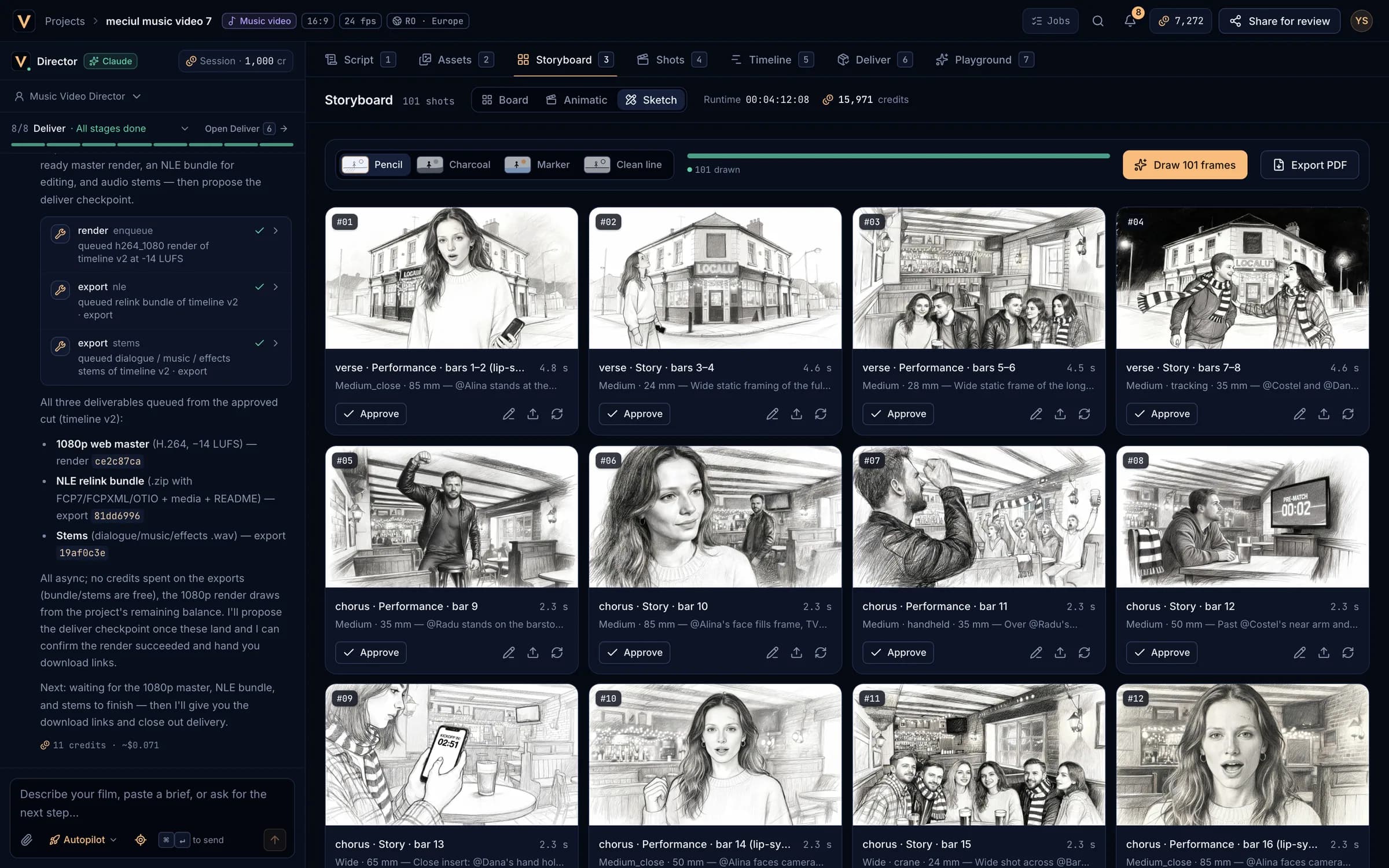Image resolution: width=1389 pixels, height=868 pixels.
Task: Click the edit pencil icon on shot #01
Action: tap(508, 414)
